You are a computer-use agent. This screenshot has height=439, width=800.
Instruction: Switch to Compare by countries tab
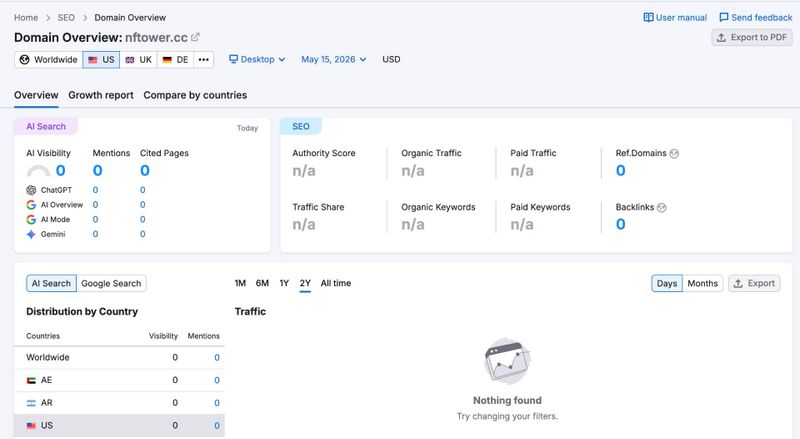click(x=195, y=95)
